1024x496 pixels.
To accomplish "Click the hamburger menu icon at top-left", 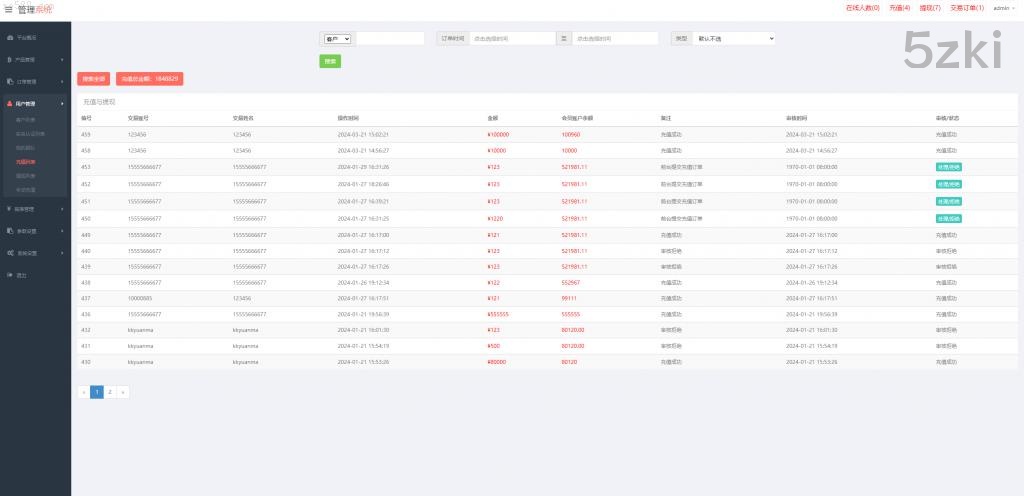I will coord(9,9).
